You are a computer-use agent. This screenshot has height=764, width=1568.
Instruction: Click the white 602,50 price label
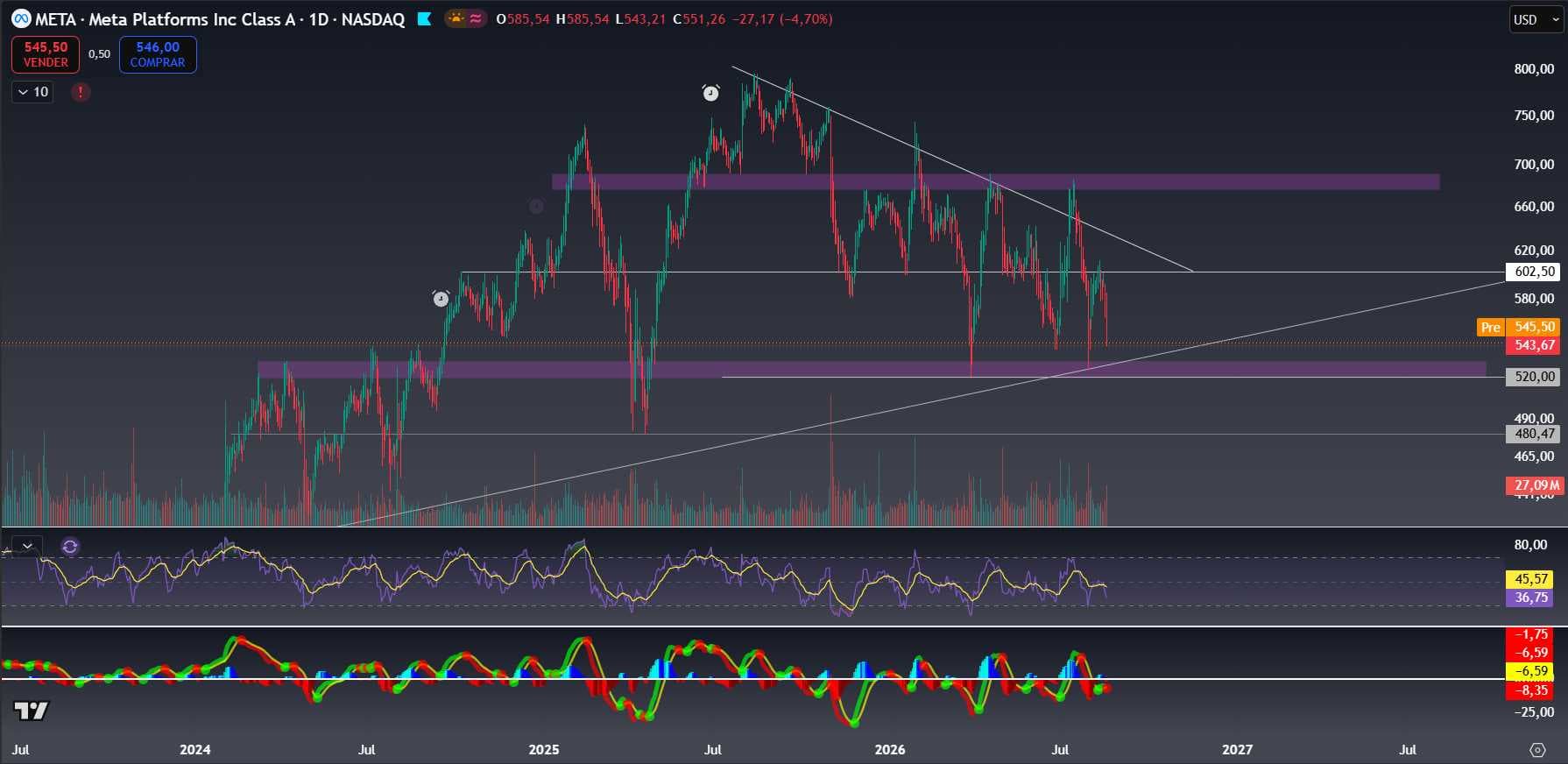coord(1535,272)
